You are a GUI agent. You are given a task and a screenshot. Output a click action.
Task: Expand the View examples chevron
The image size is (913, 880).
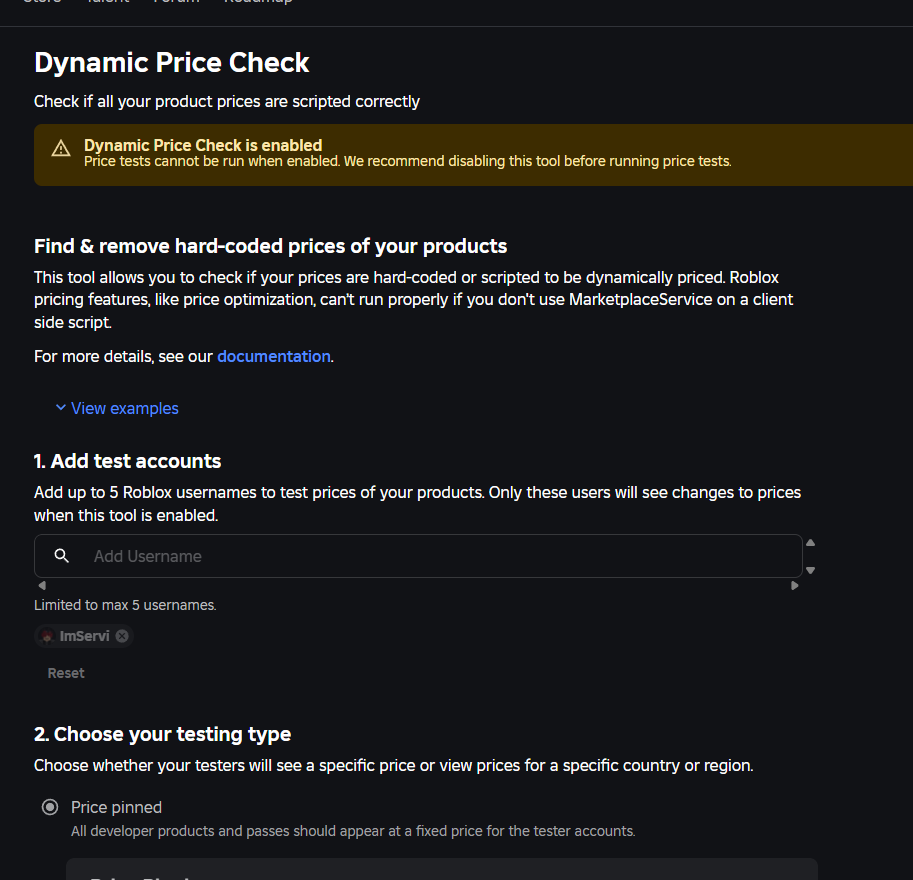coord(61,408)
